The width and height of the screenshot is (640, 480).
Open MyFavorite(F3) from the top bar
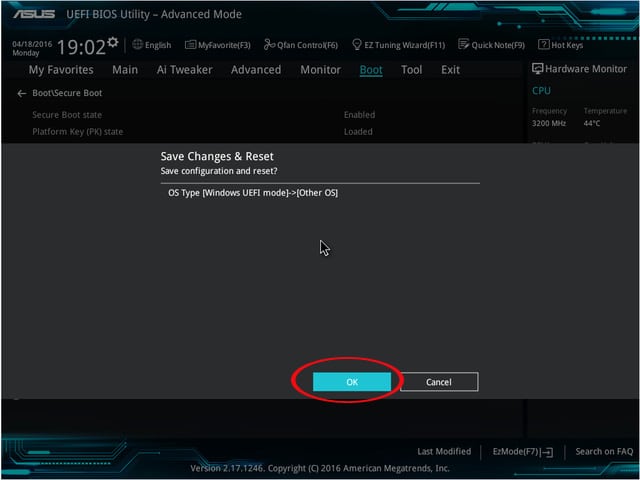(x=224, y=45)
